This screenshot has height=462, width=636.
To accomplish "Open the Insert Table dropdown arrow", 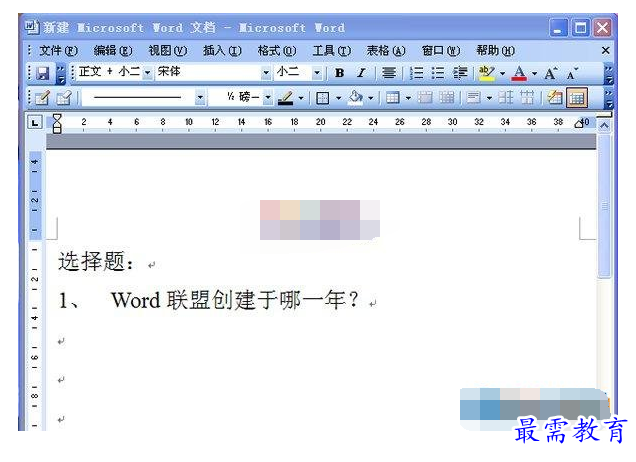I will [x=408, y=98].
